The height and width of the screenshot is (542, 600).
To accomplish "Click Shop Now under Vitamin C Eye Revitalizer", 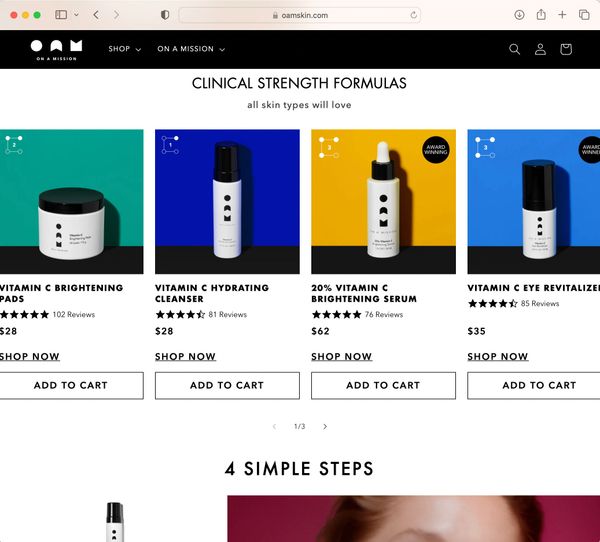I will tap(497, 357).
